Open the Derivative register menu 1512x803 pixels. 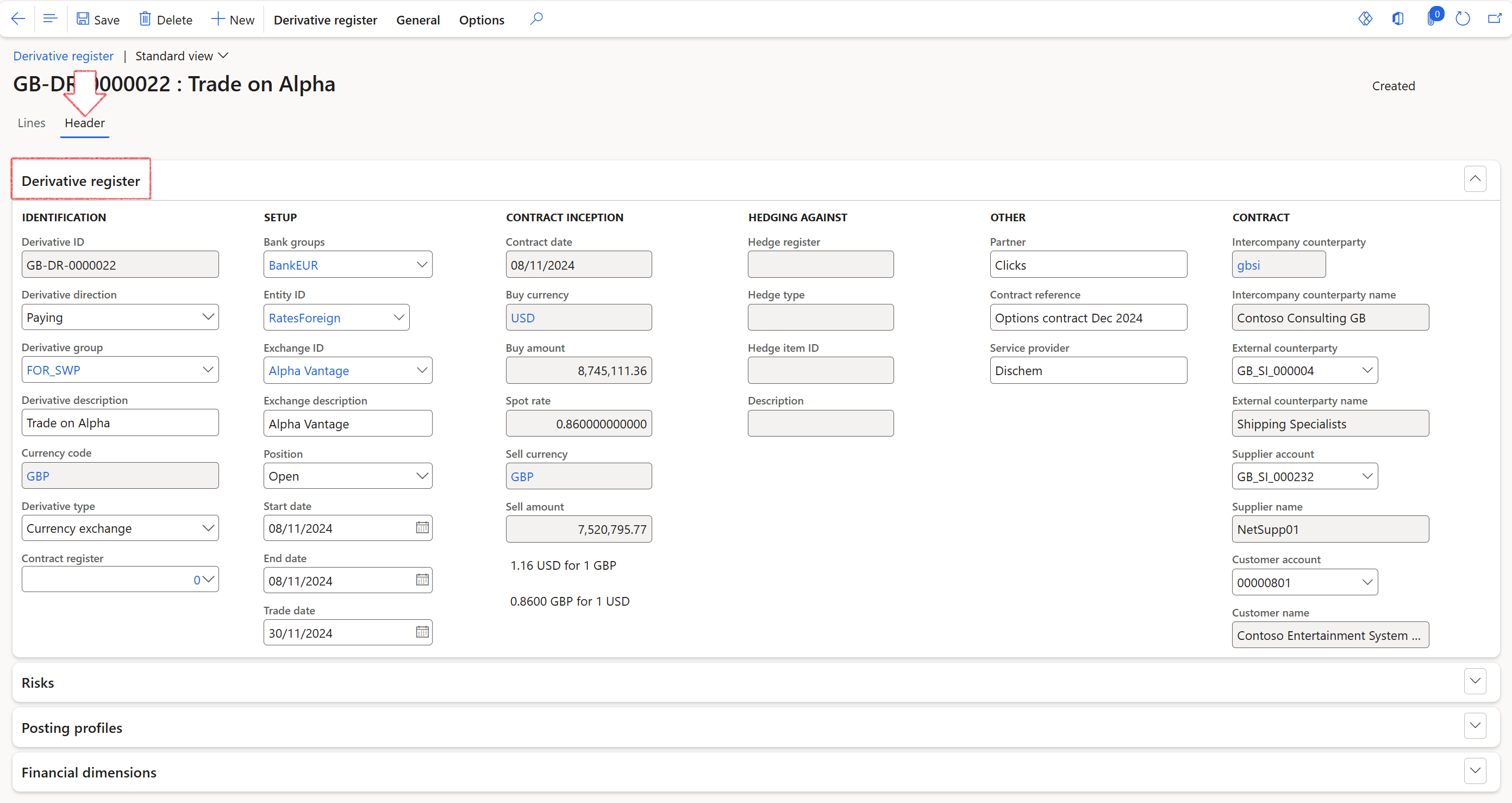pyautogui.click(x=325, y=20)
